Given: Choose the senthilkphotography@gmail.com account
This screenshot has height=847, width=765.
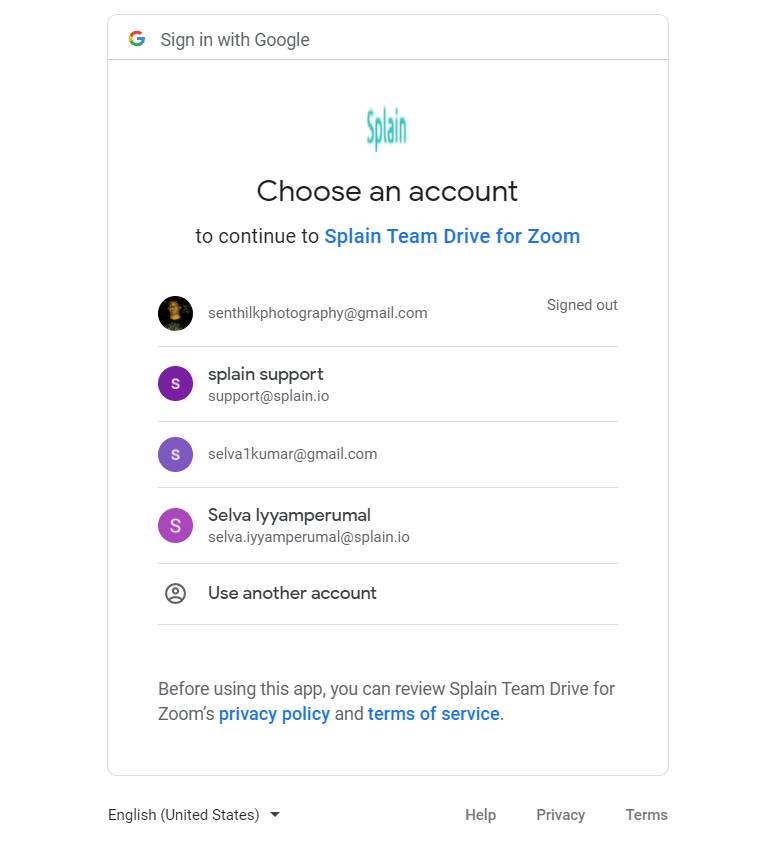Looking at the screenshot, I should 317,313.
